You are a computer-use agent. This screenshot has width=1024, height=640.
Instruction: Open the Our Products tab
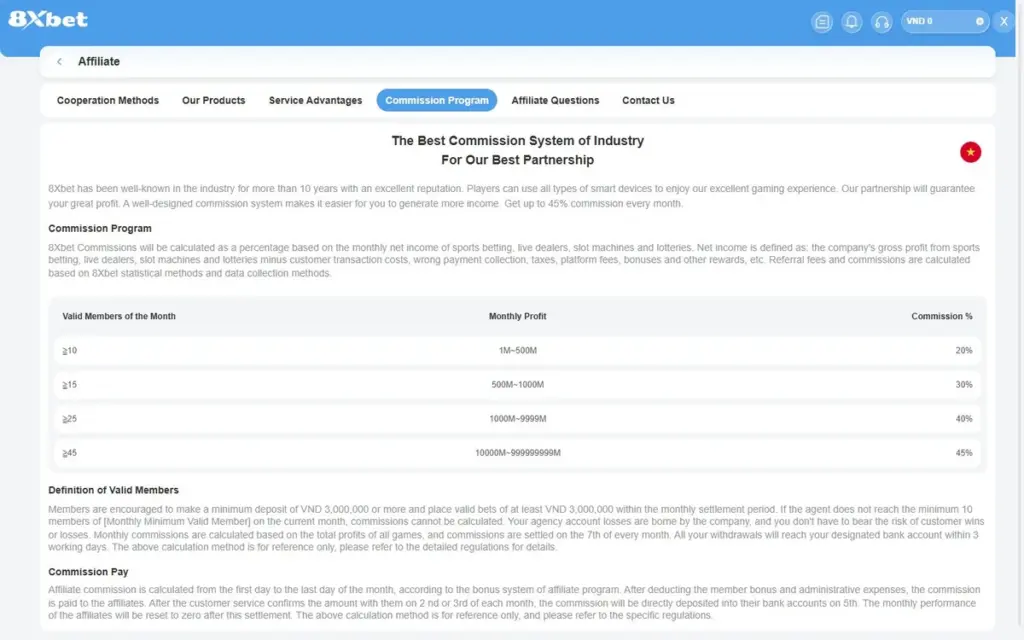point(214,101)
